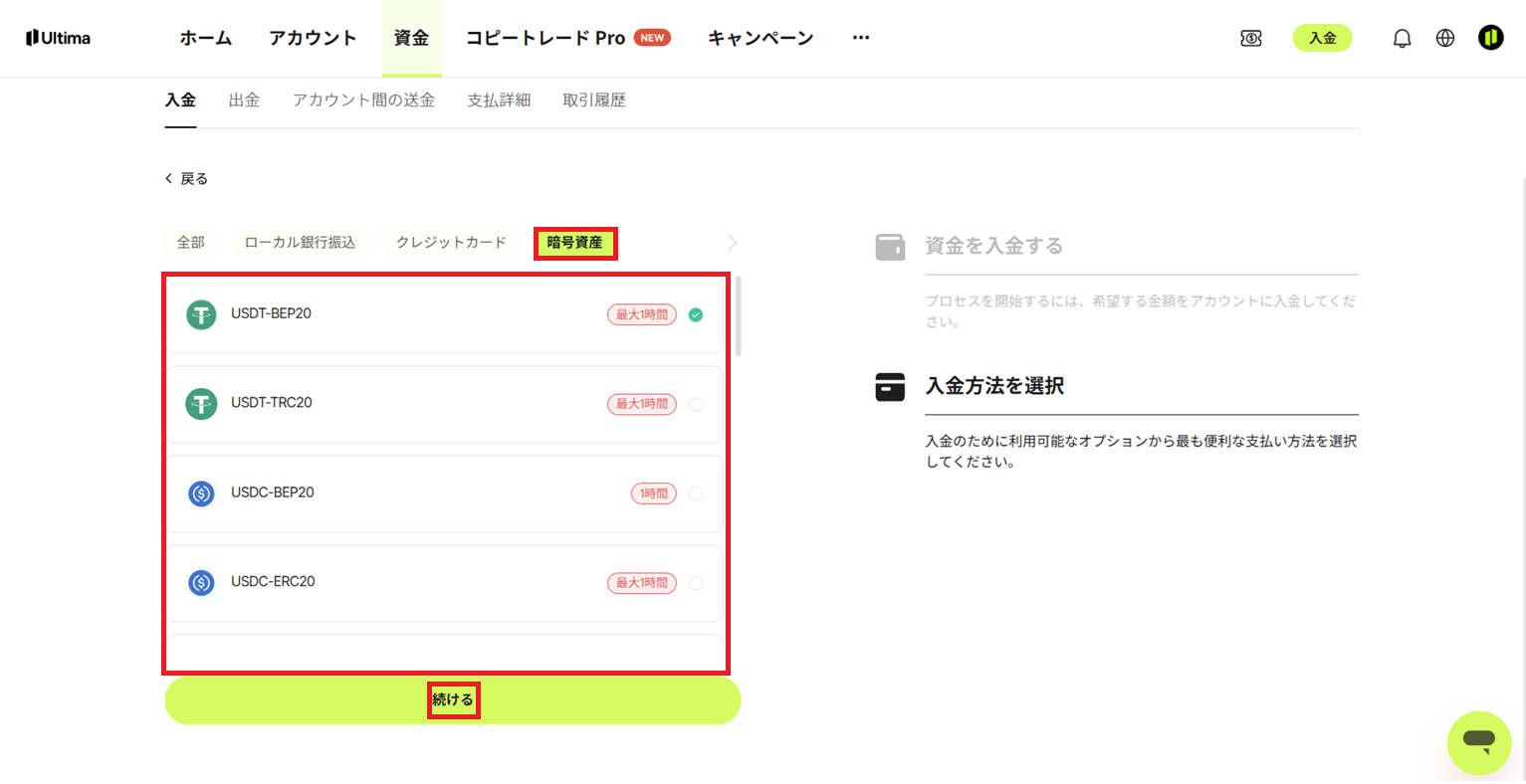The height and width of the screenshot is (784, 1526).
Task: Click the Ultima logo
Action: (58, 38)
